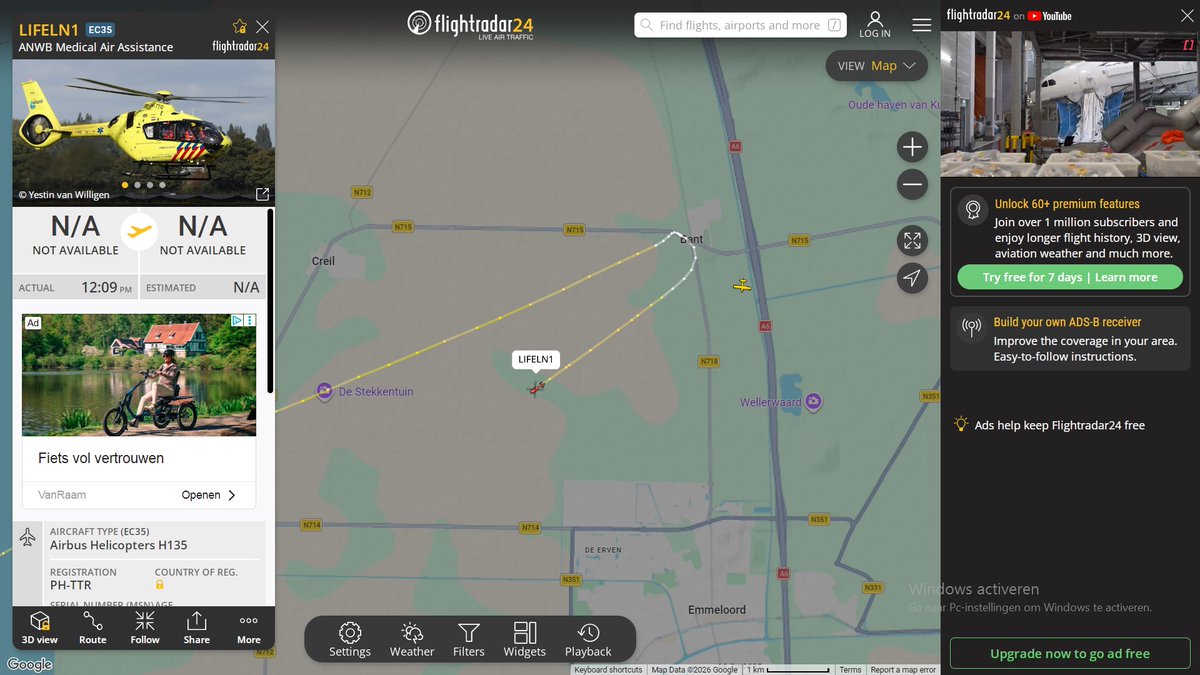Open map Terms link

click(x=850, y=670)
